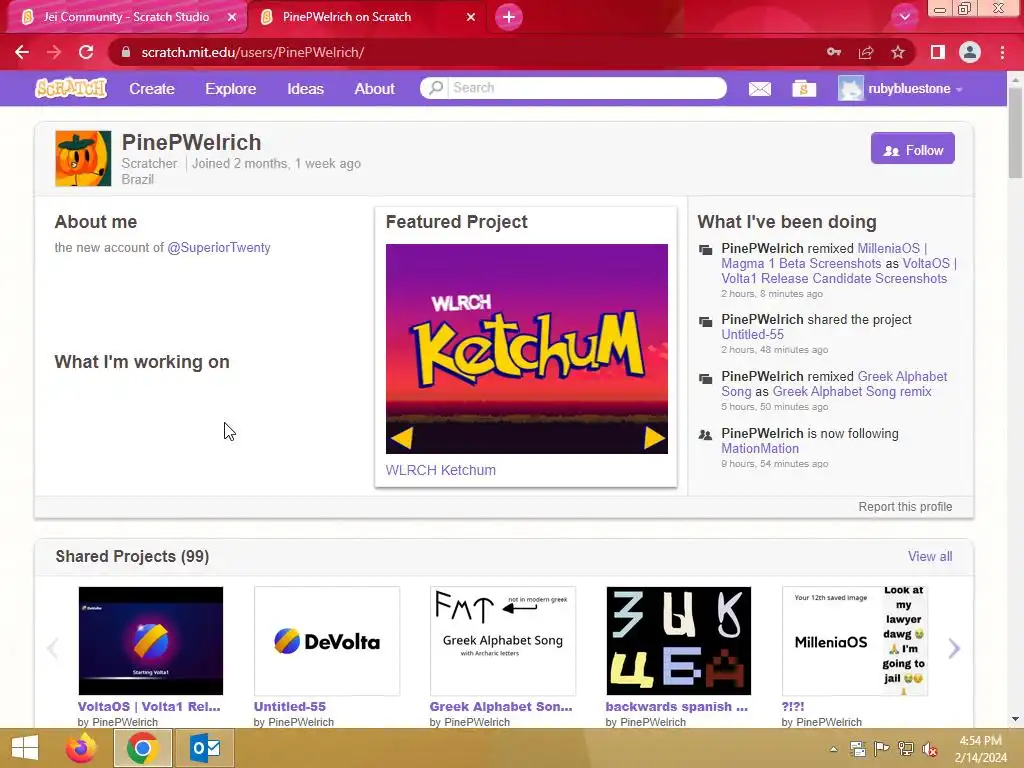The height and width of the screenshot is (768, 1024).
Task: Close the Jei Community tab
Action: [x=232, y=17]
